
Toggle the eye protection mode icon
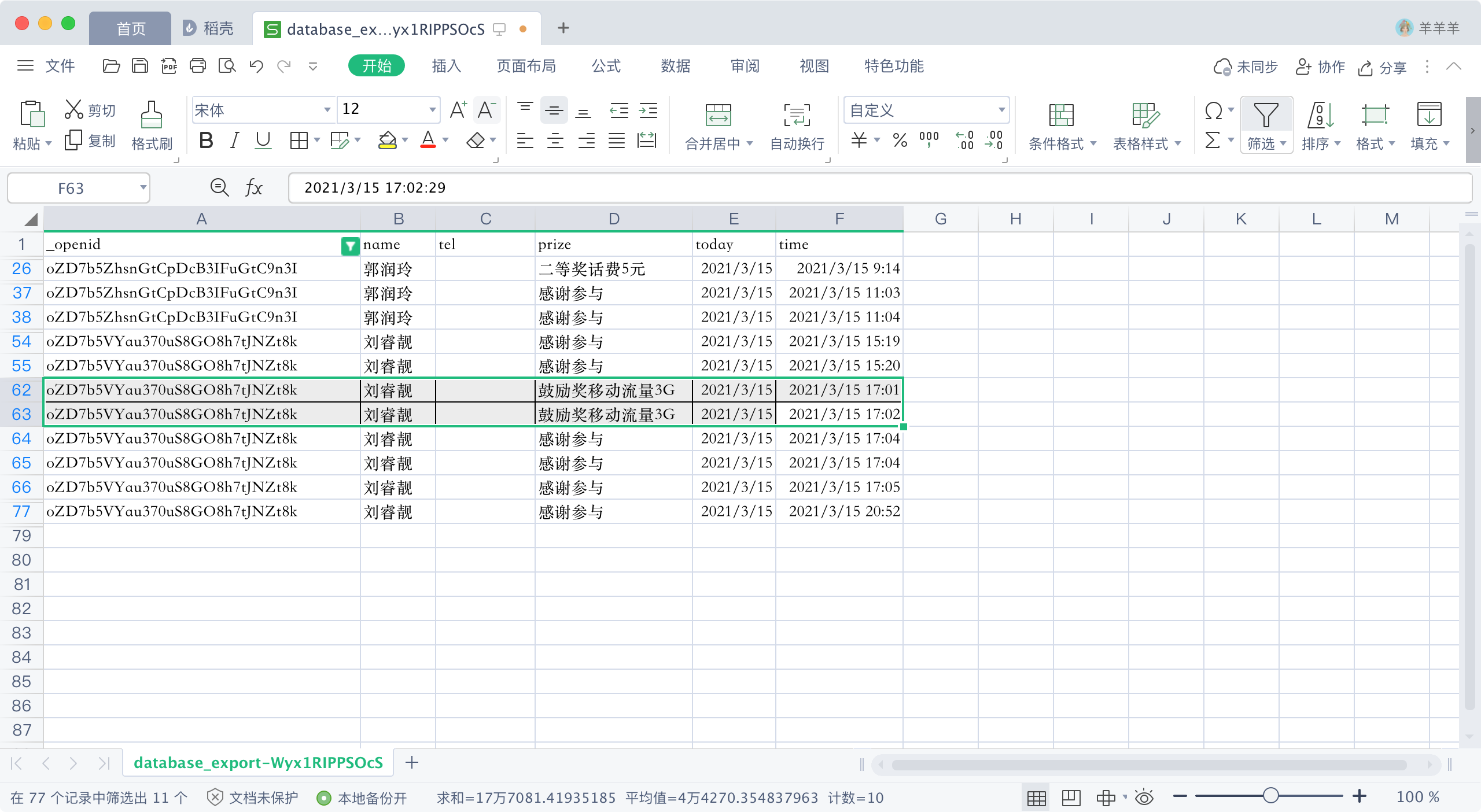[x=1144, y=798]
